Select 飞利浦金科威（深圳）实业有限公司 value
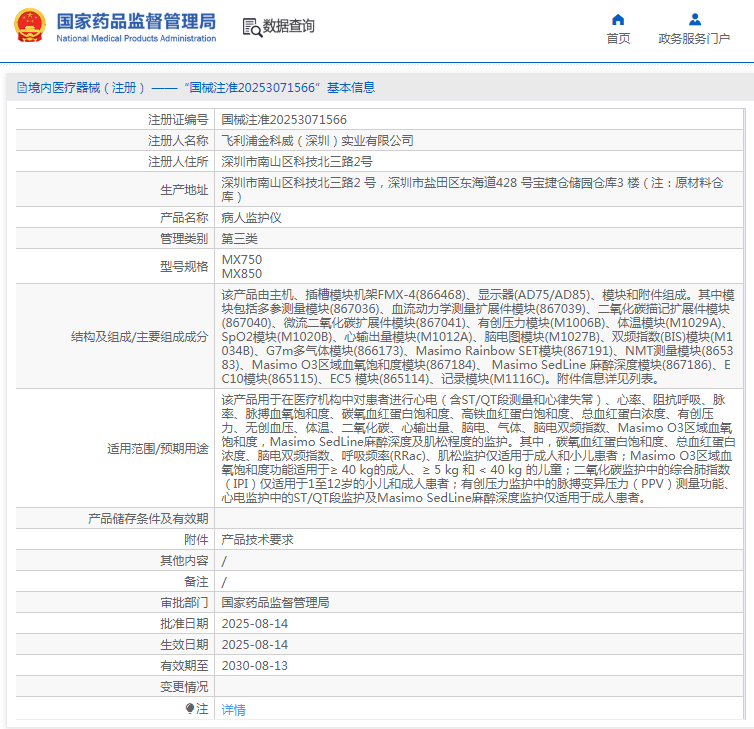 coord(317,141)
